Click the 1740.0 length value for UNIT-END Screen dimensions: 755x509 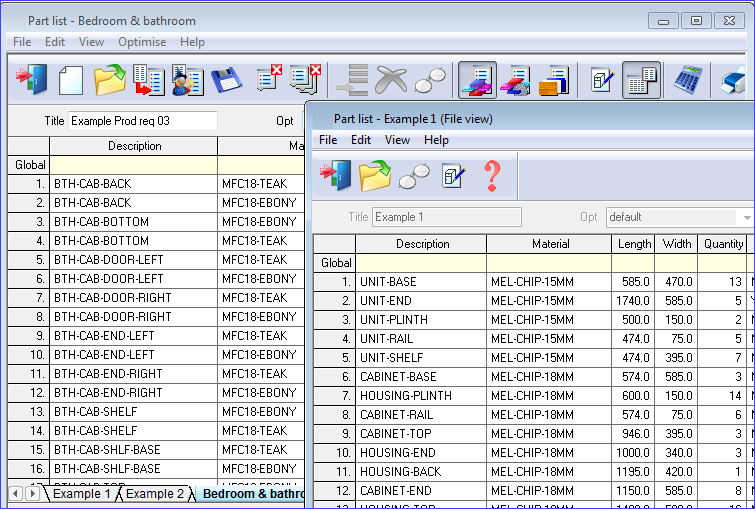pos(633,301)
